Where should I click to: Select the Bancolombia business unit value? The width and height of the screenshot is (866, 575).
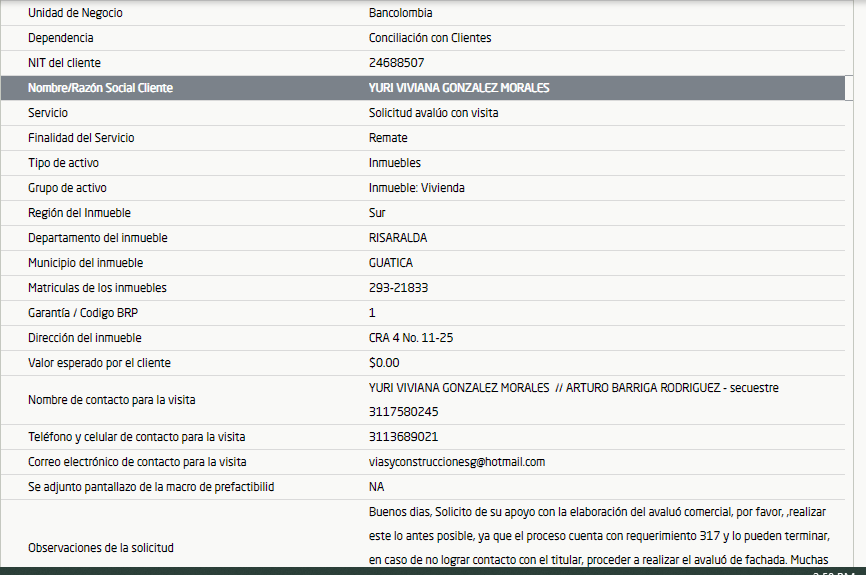tap(400, 13)
